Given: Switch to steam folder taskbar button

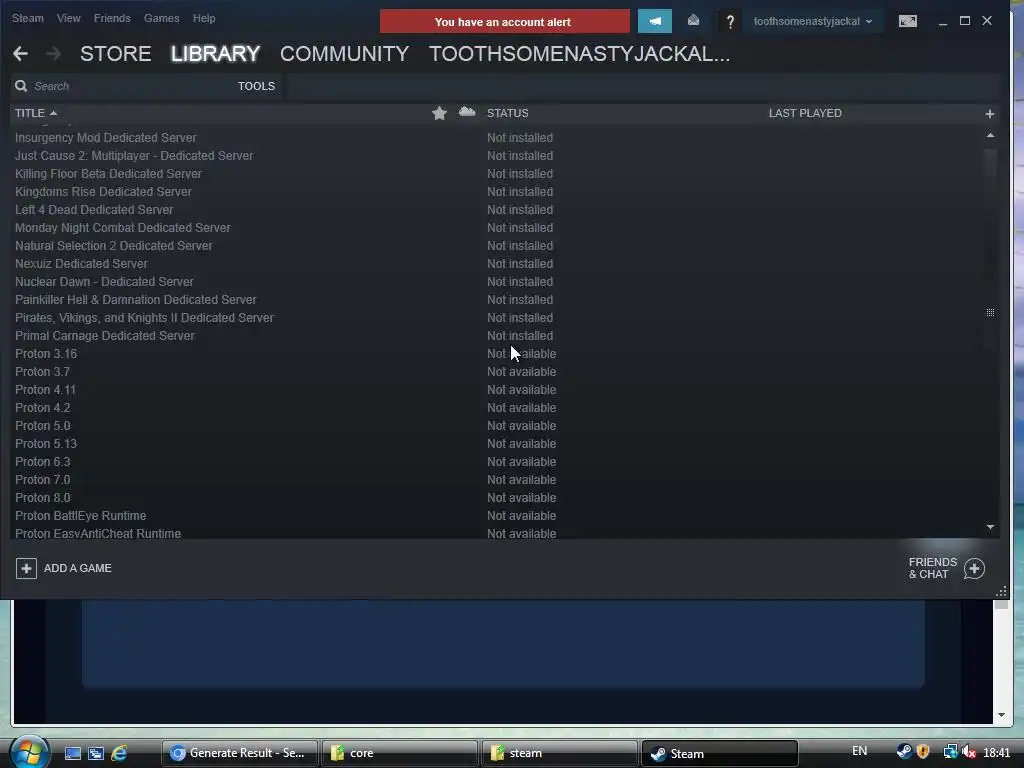Looking at the screenshot, I should (560, 753).
